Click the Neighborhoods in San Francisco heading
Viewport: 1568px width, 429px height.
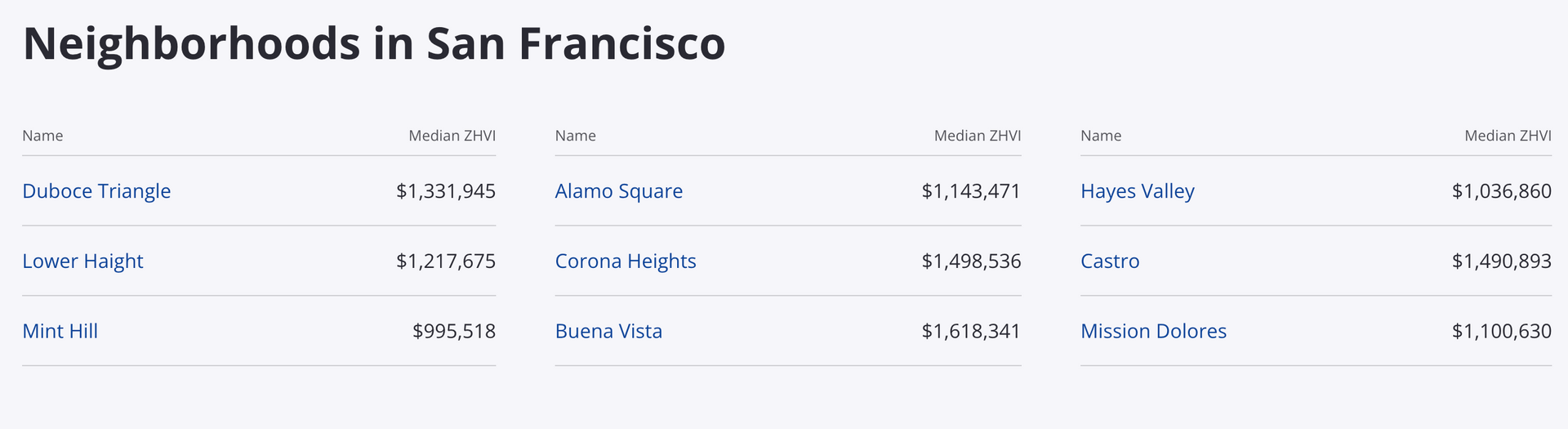[374, 44]
